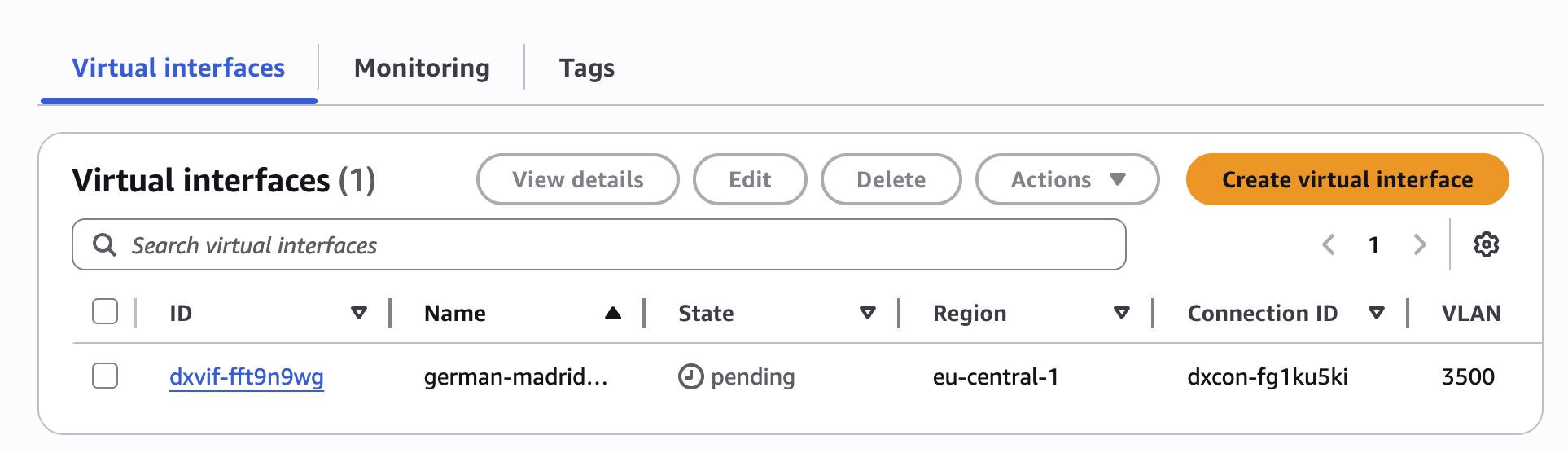Screen dimensions: 1568x453
Task: Go to next page arrow
Action: (1420, 244)
